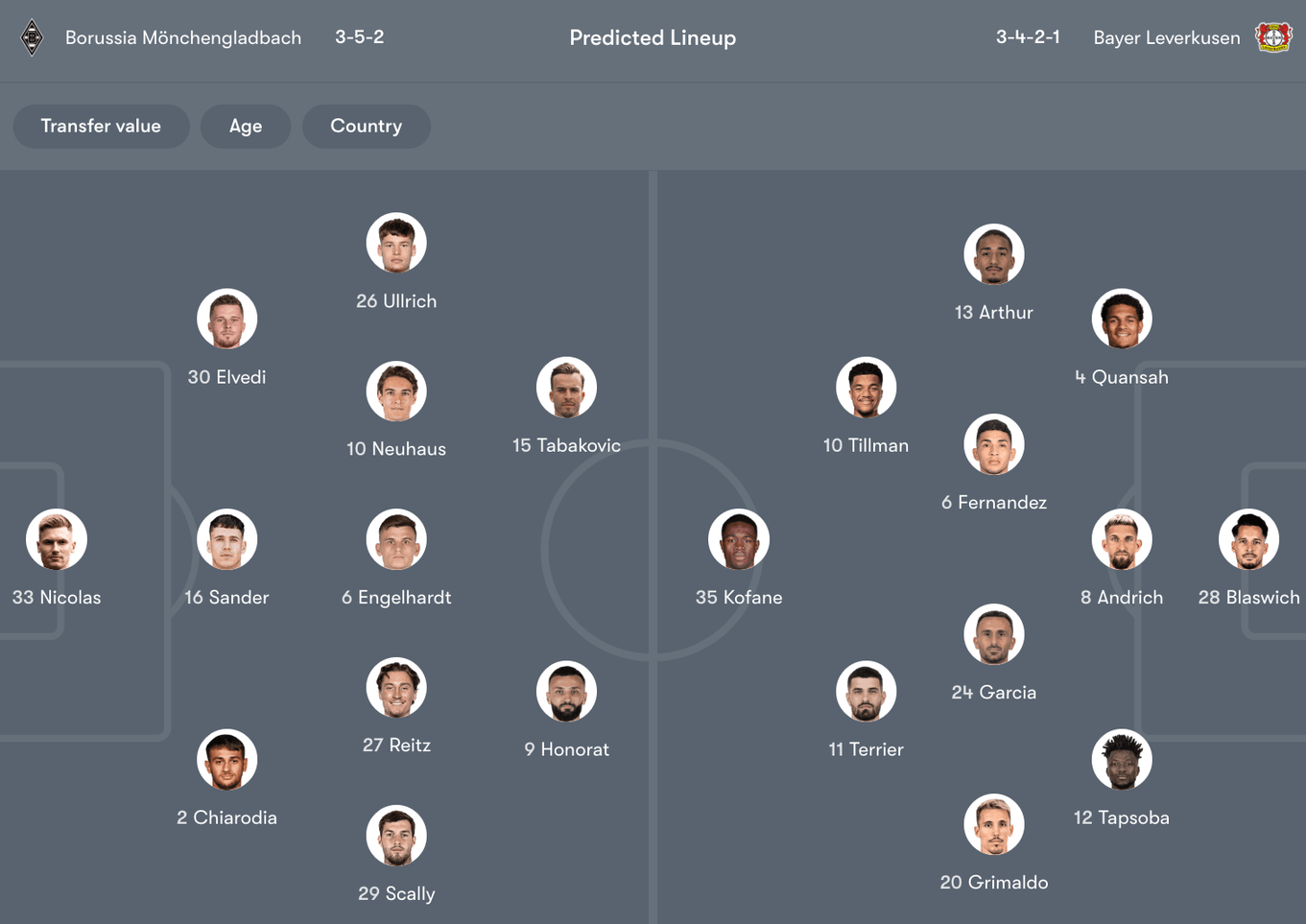This screenshot has width=1306, height=924.
Task: Select the Borussia Mönchengladbach team name
Action: [x=182, y=37]
